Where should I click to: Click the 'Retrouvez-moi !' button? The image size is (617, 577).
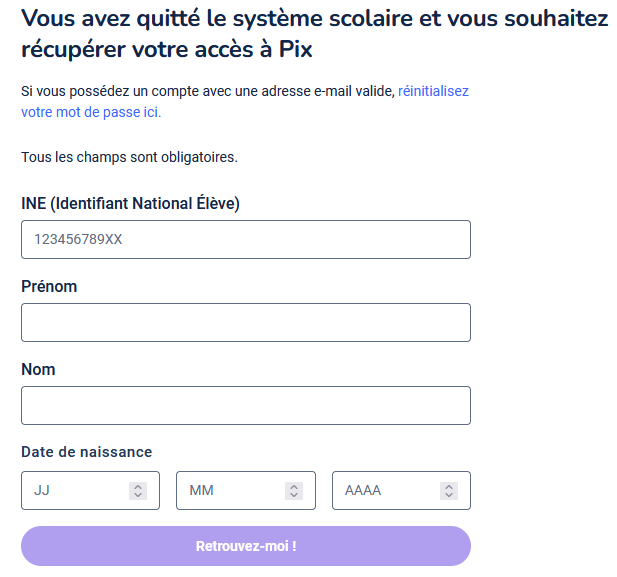[245, 546]
